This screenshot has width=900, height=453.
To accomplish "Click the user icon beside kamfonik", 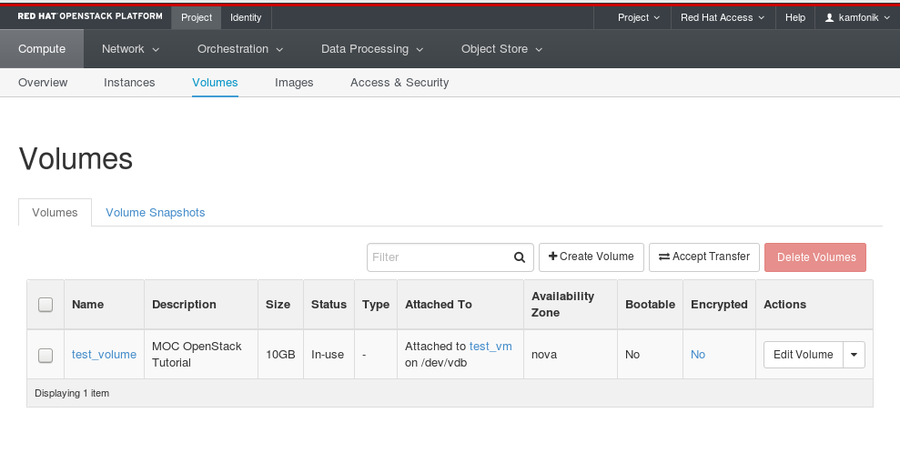I will 829,18.
